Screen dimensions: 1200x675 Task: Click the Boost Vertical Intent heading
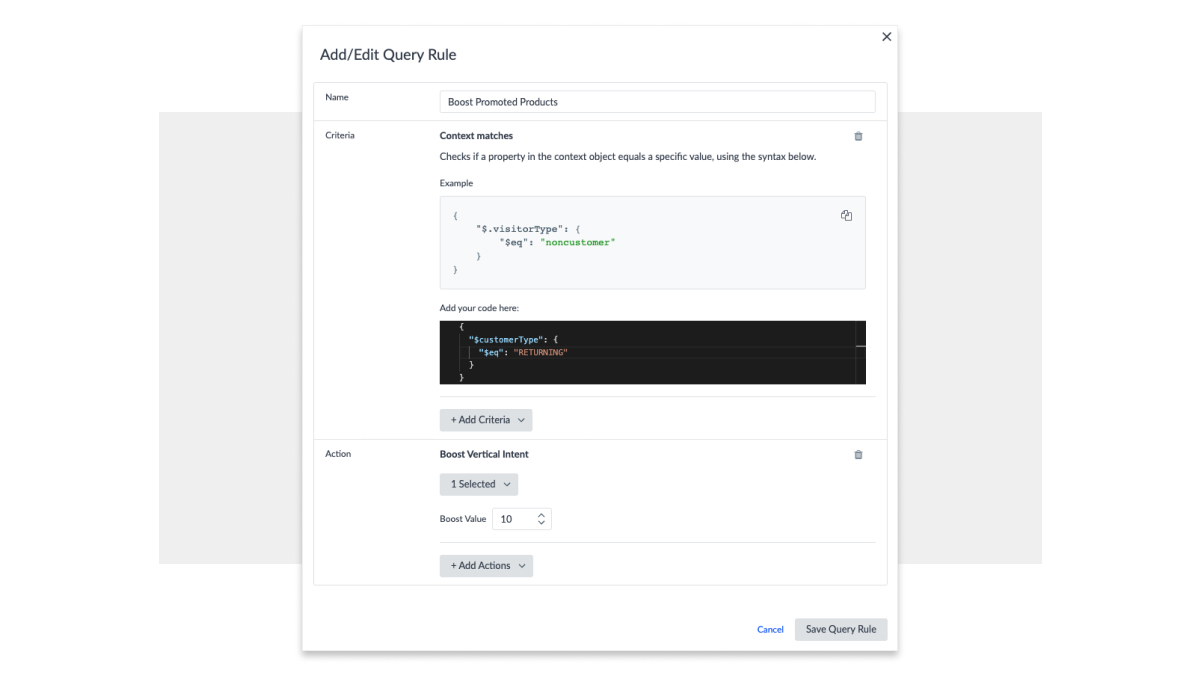pos(484,454)
